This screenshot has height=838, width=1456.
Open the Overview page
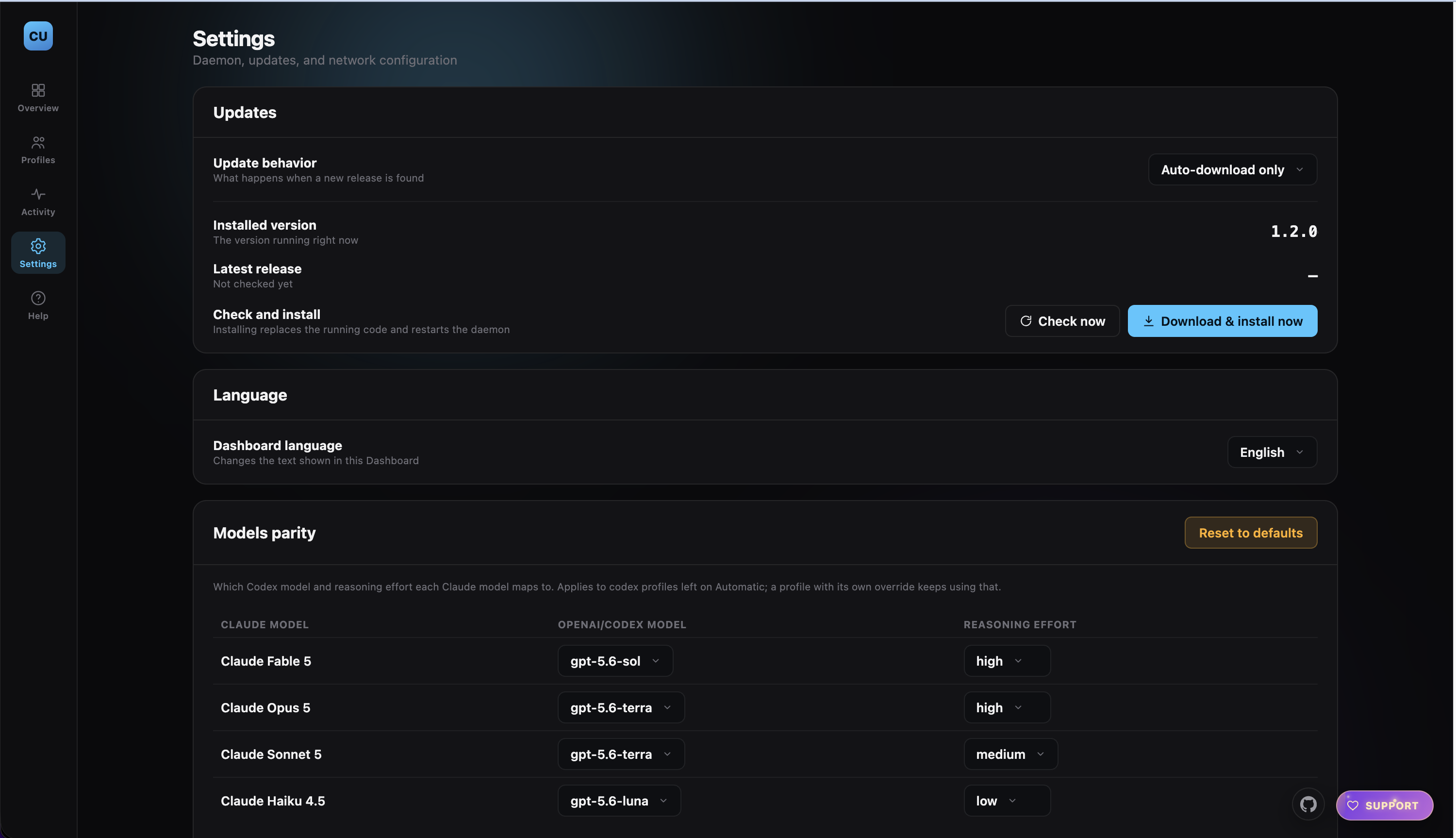coord(38,97)
